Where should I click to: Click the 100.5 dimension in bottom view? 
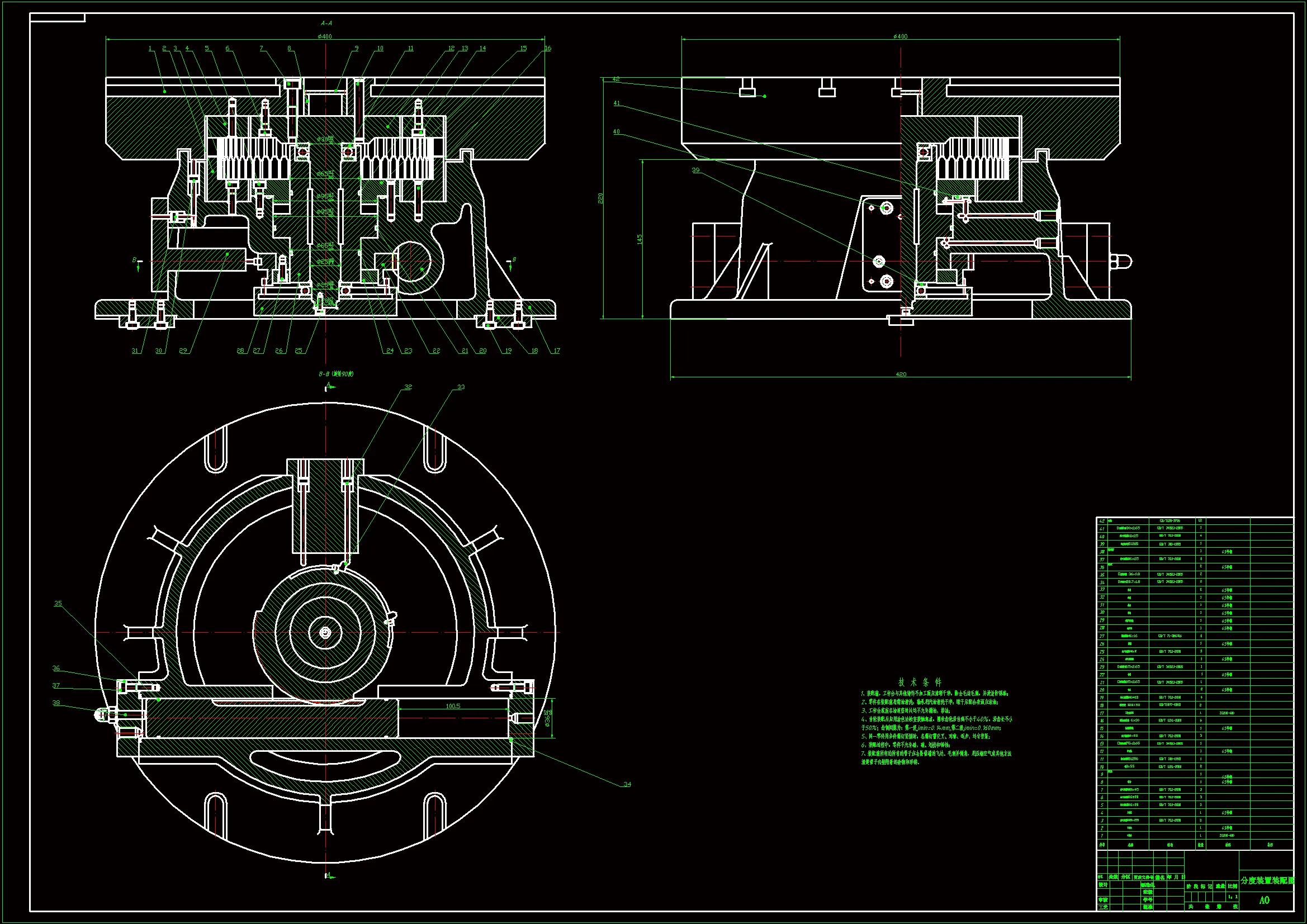click(453, 706)
